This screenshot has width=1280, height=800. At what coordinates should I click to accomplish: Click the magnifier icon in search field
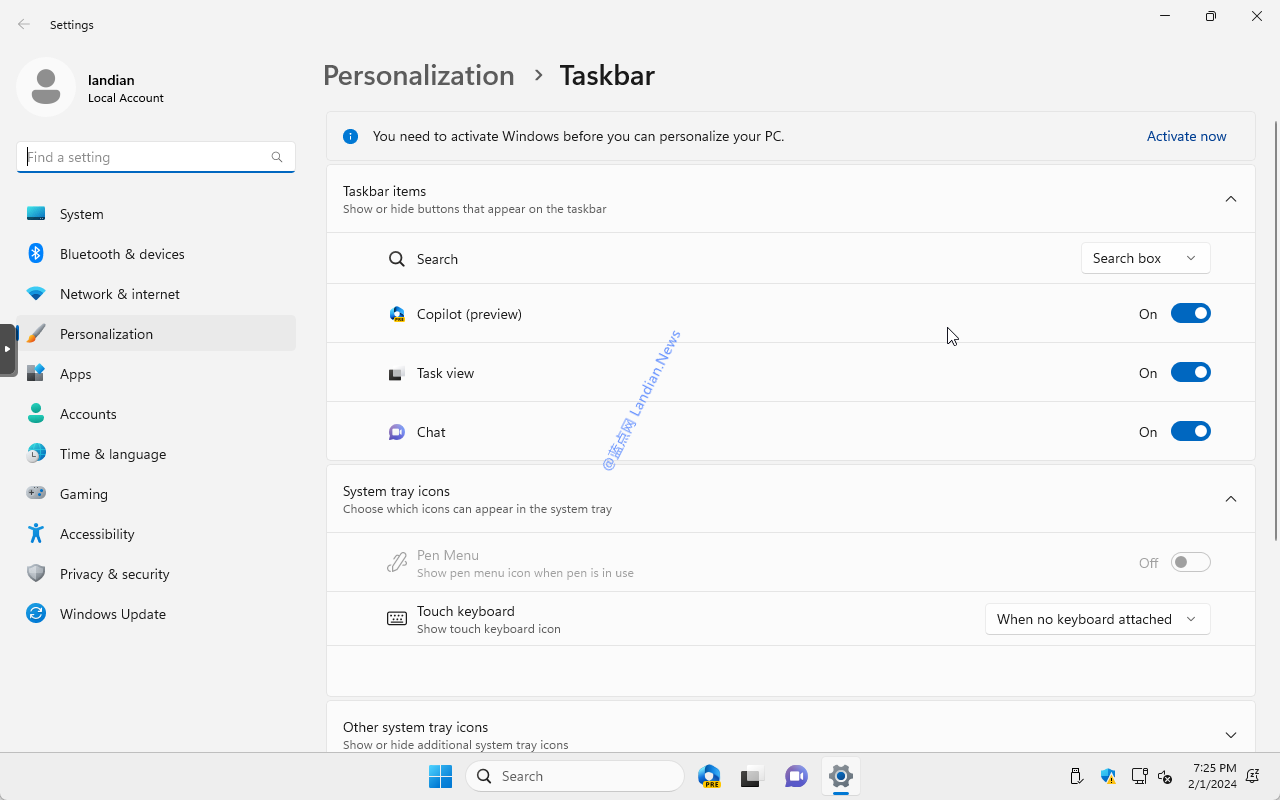(277, 157)
